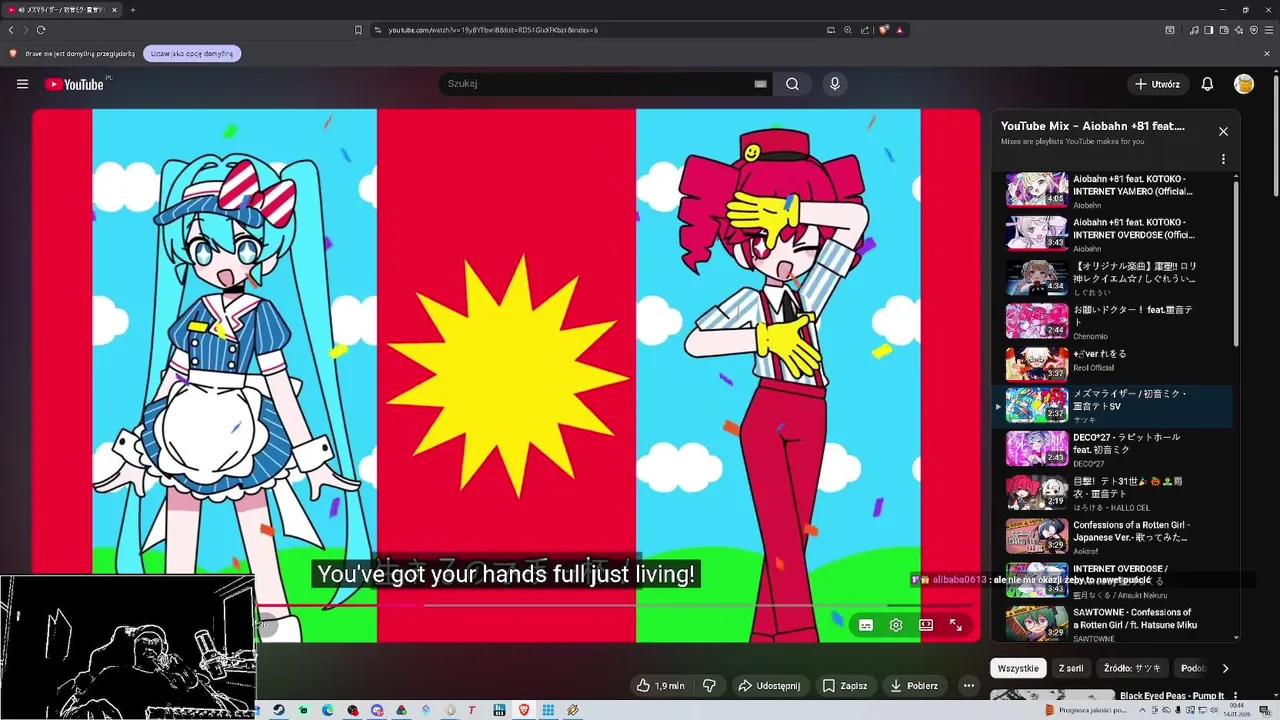Open a new browser tab with plus
This screenshot has width=1280, height=720.
point(133,10)
